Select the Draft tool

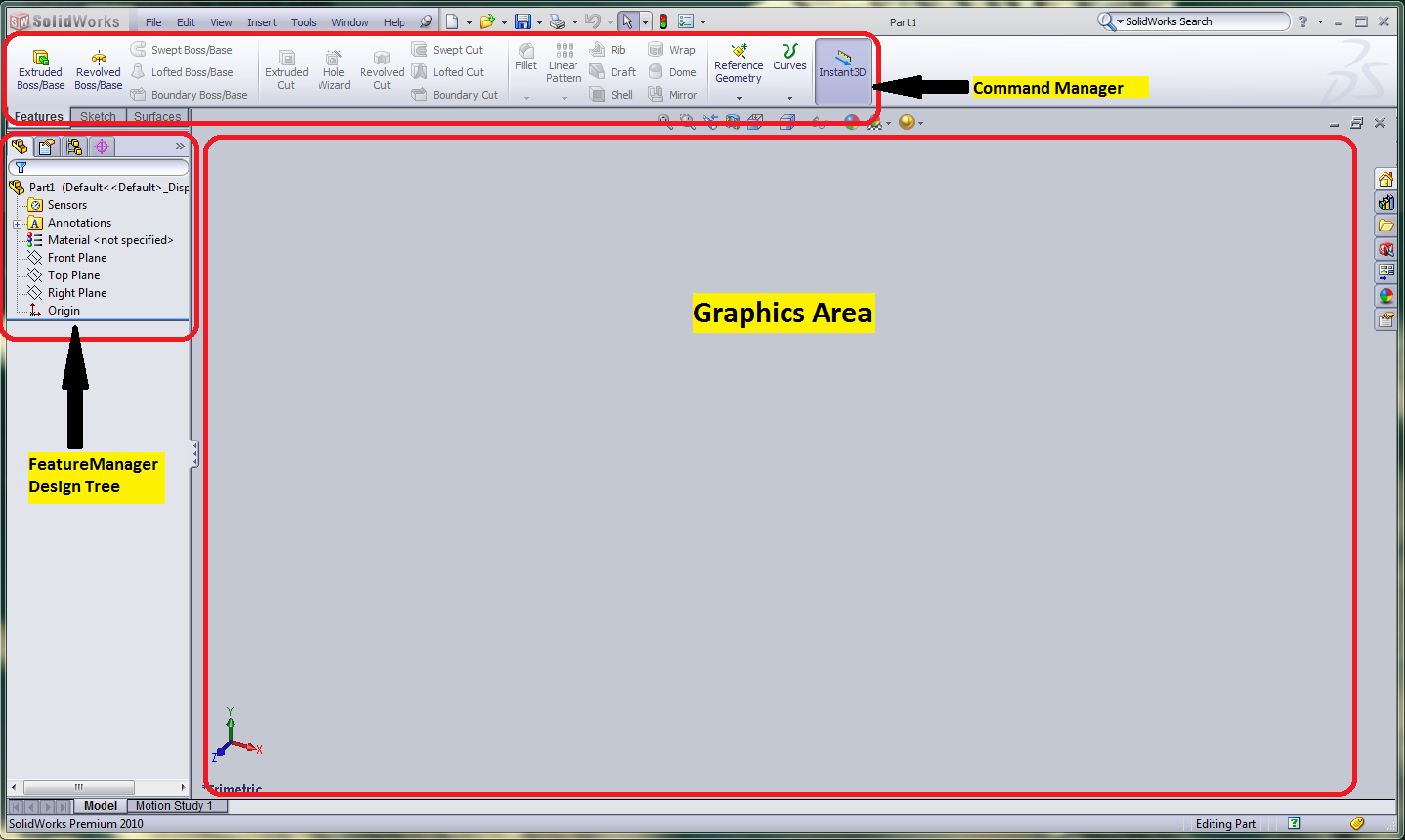point(613,71)
